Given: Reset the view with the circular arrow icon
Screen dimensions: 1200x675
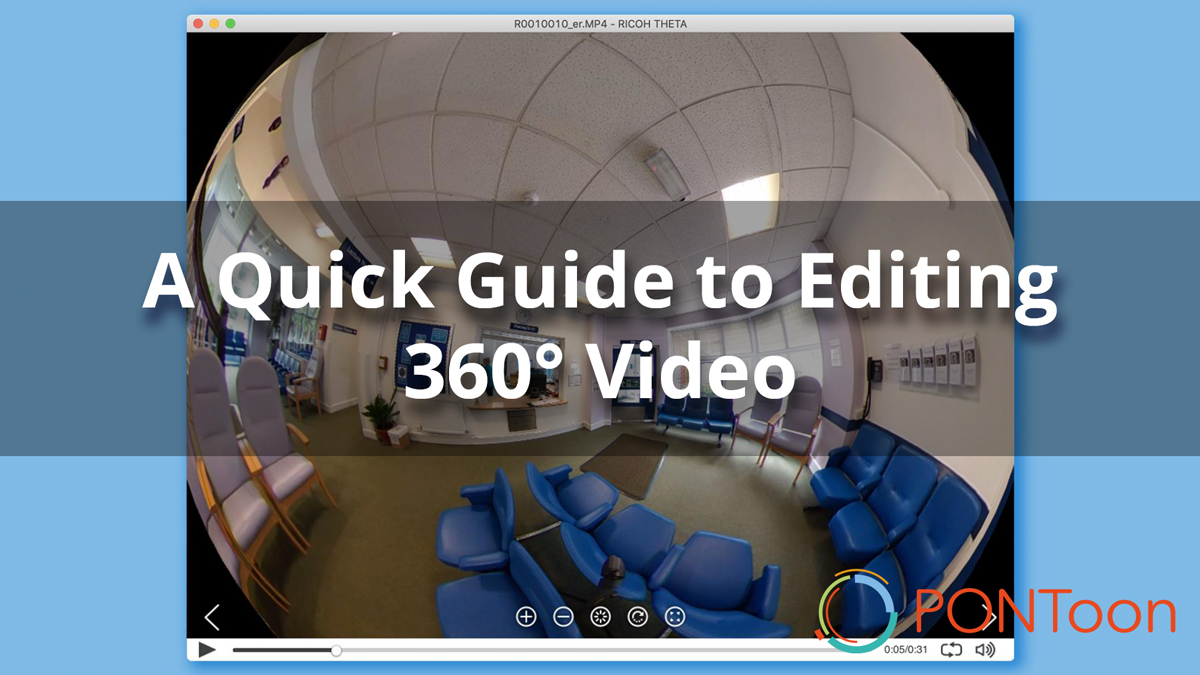Looking at the screenshot, I should [x=638, y=617].
